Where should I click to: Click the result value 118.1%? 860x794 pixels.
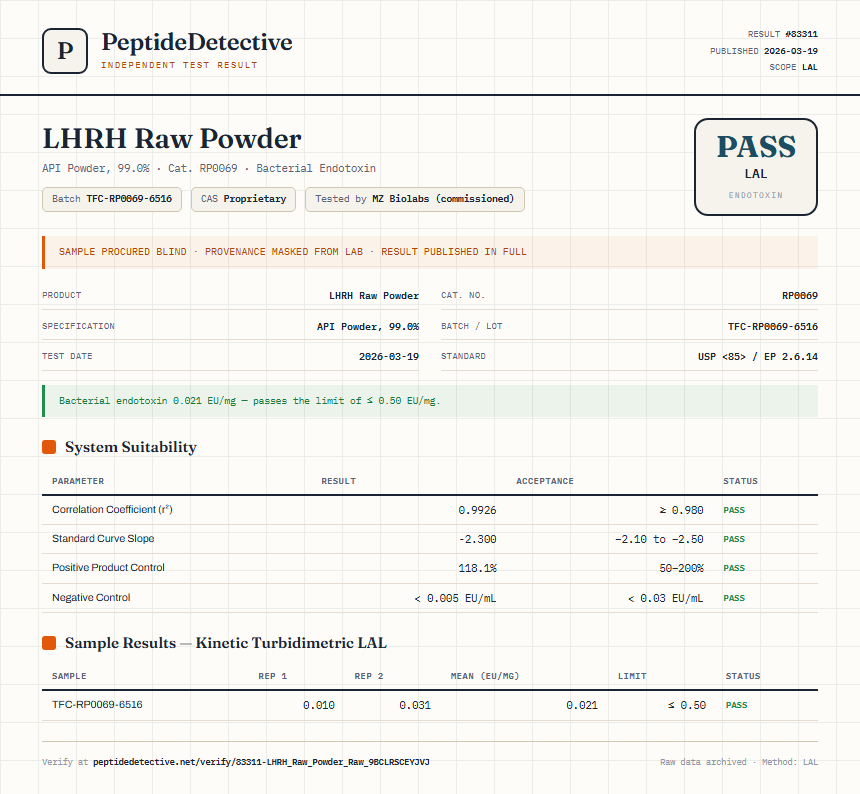click(x=477, y=568)
